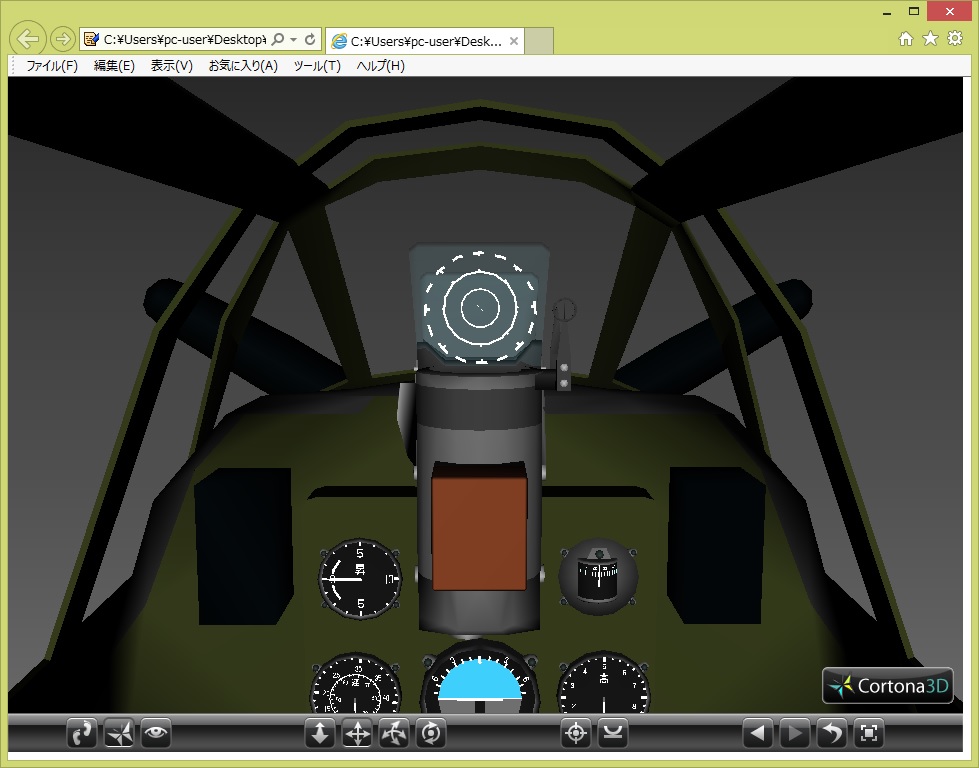Click the Pan four-way arrows icon
Image resolution: width=979 pixels, height=768 pixels.
(357, 734)
